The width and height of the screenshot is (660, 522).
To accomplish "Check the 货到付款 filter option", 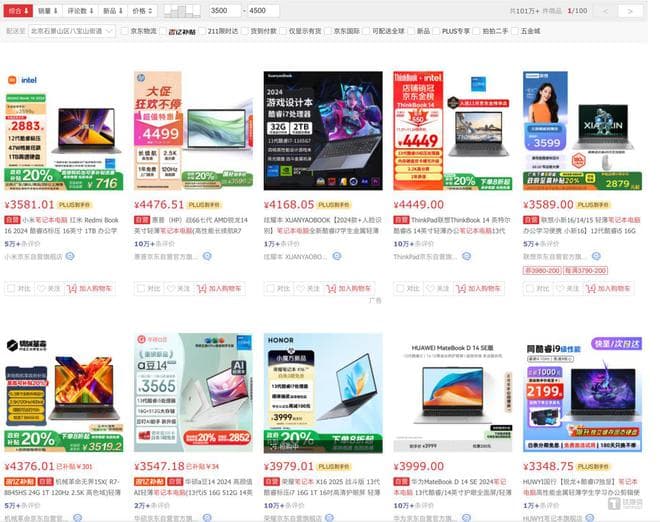I will pyautogui.click(x=245, y=31).
